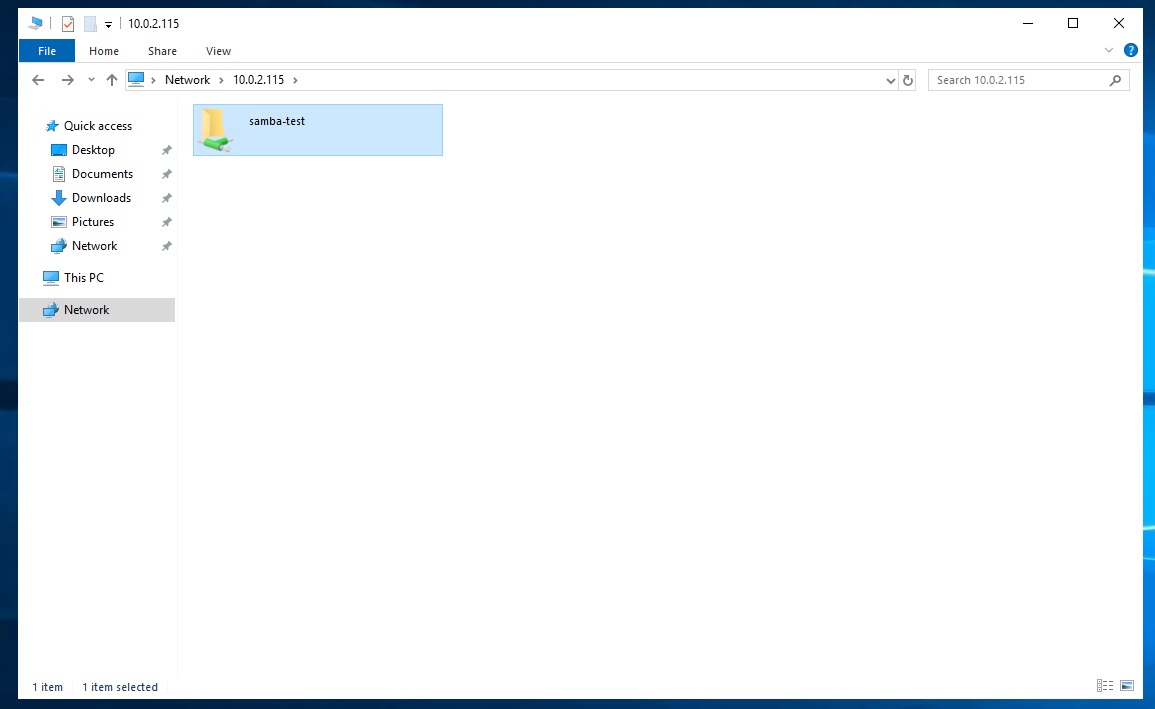The image size is (1155, 709).
Task: Focus the Search 10.0.2.115 field
Action: click(1028, 80)
